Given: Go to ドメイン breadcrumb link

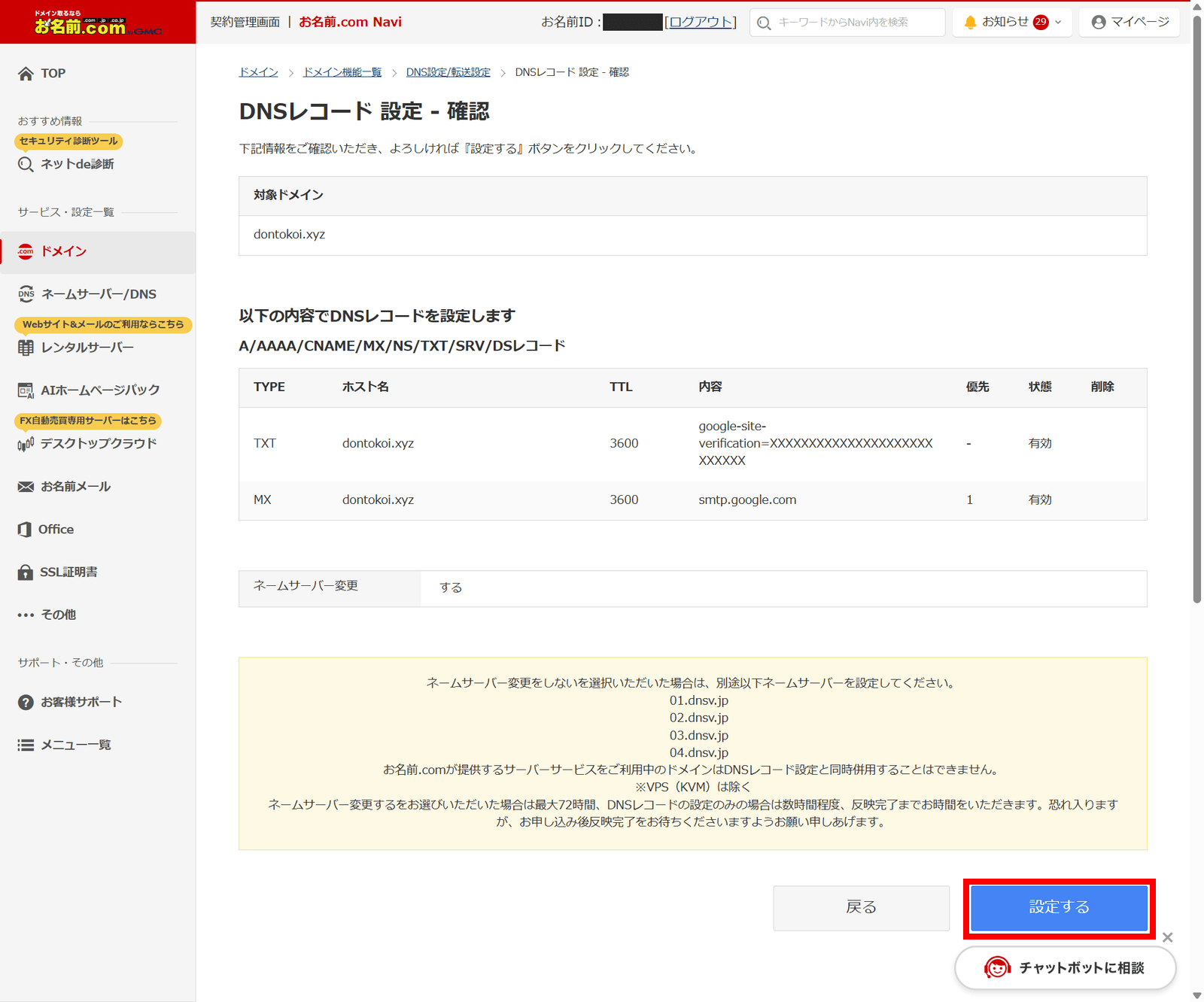Looking at the screenshot, I should (x=258, y=72).
